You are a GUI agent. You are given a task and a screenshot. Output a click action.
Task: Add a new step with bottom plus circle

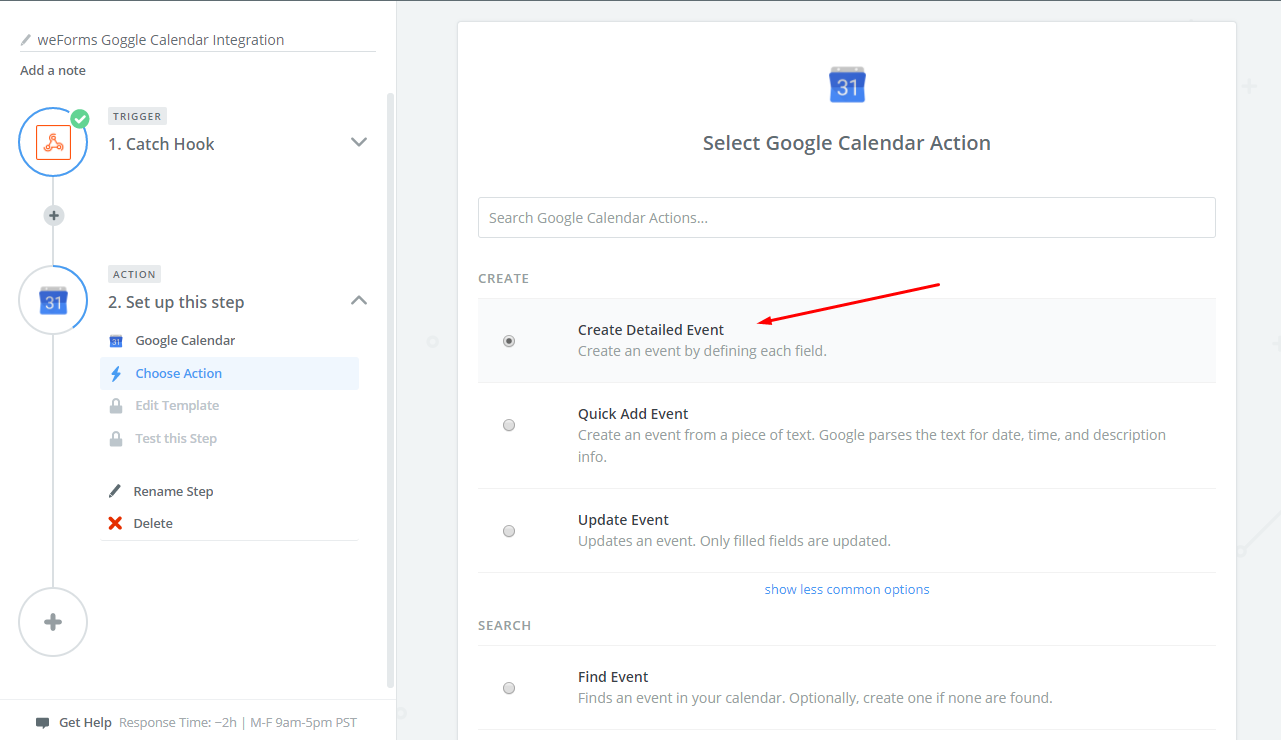[x=53, y=622]
